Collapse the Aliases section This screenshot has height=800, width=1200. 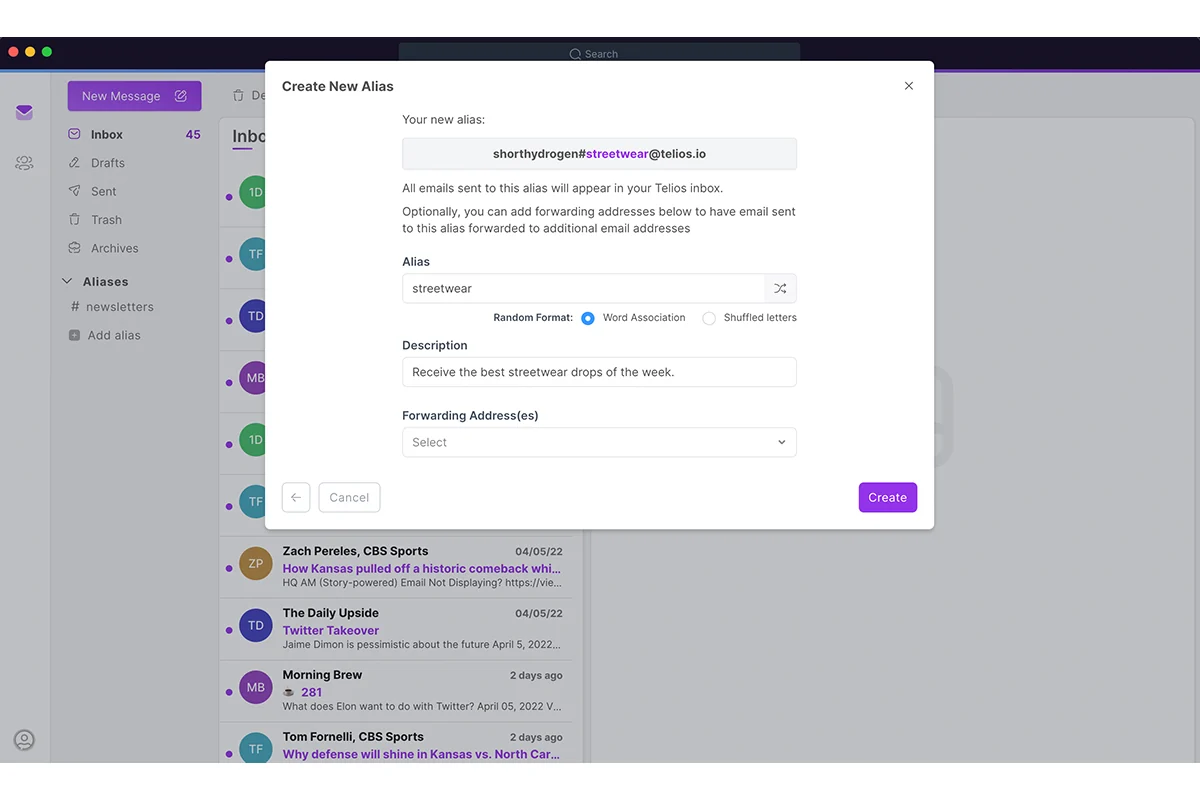(67, 282)
